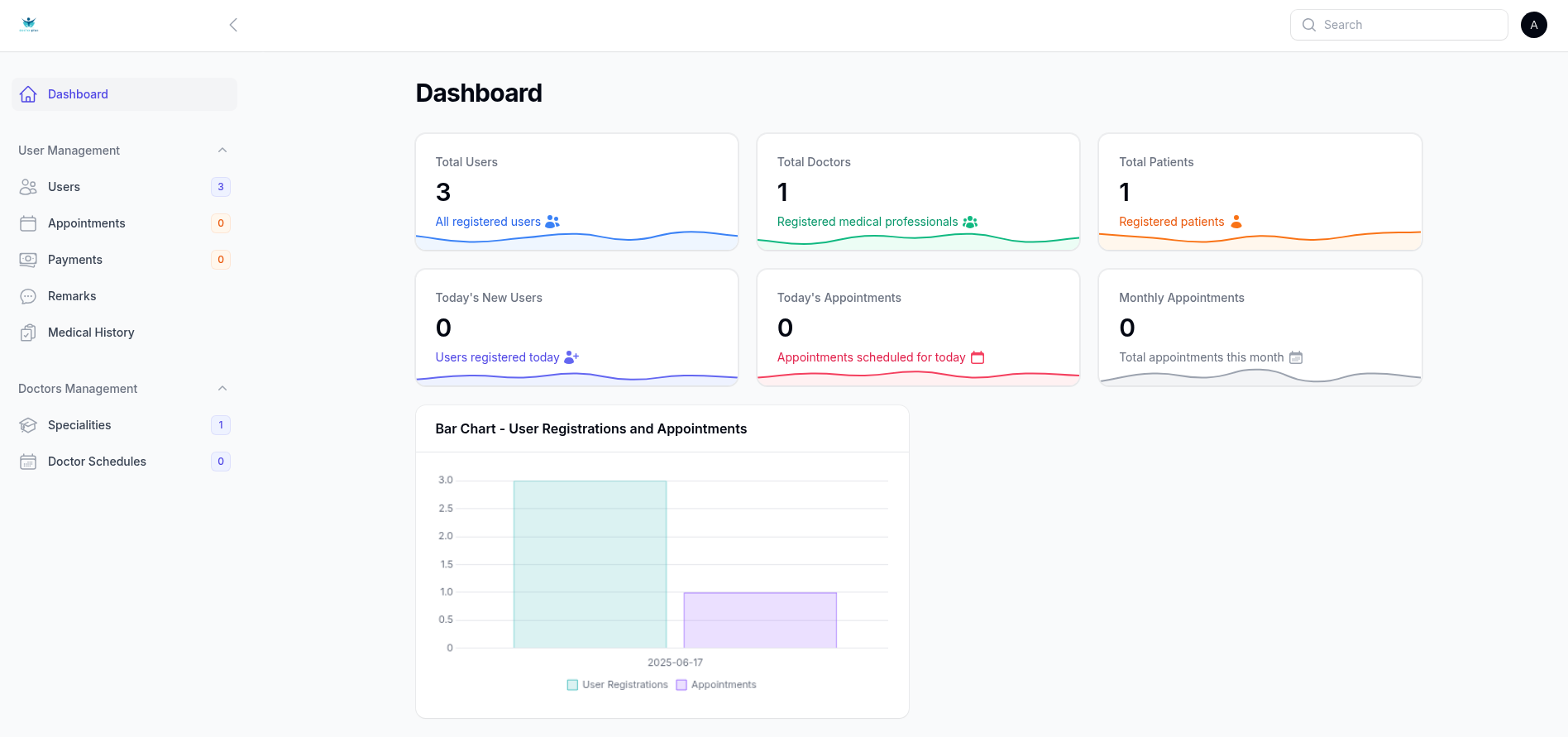The image size is (1568, 737).
Task: Click the Remarks chat bubble icon
Action: [28, 296]
